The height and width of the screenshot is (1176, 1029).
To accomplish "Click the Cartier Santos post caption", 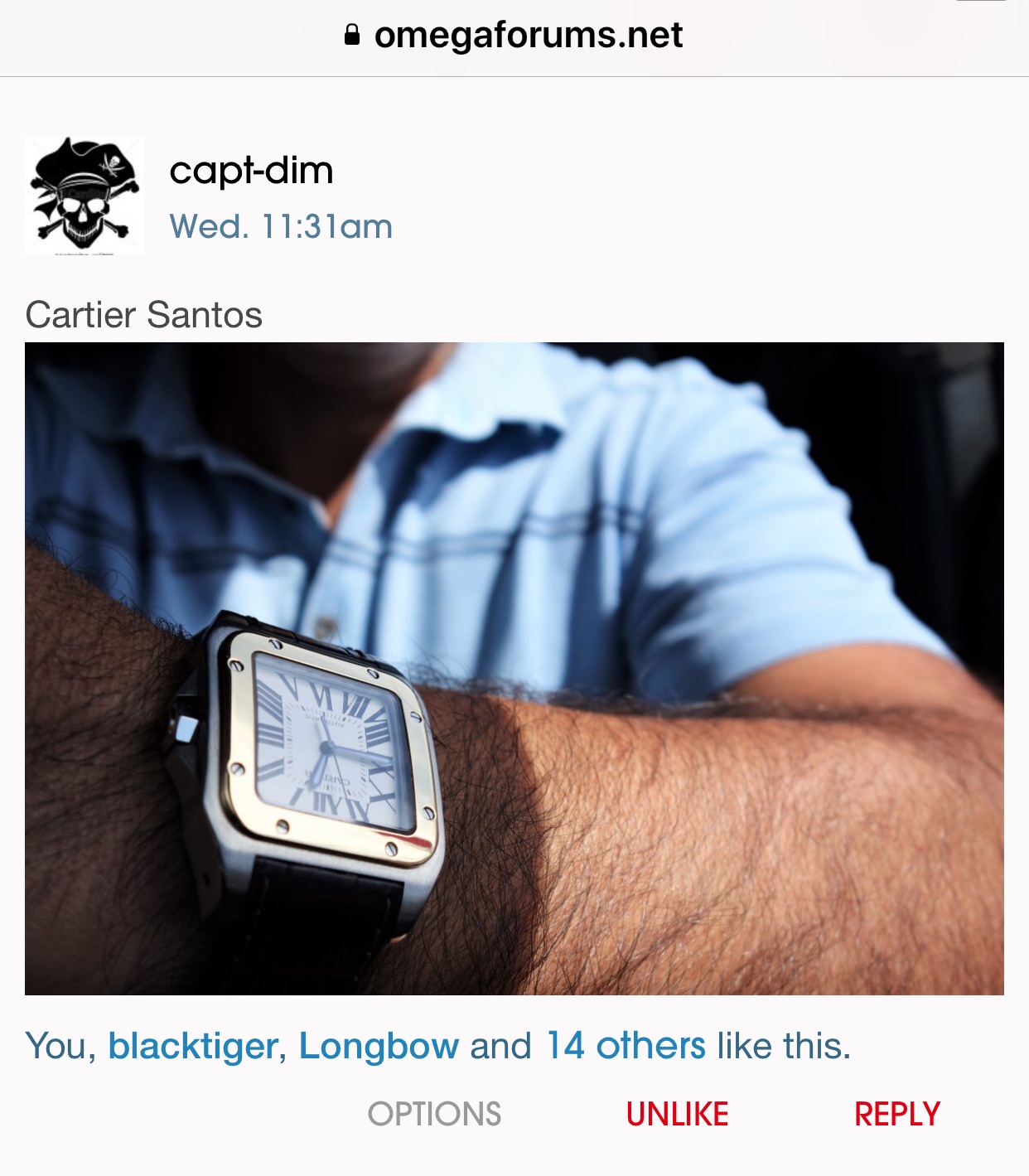I will (x=143, y=315).
